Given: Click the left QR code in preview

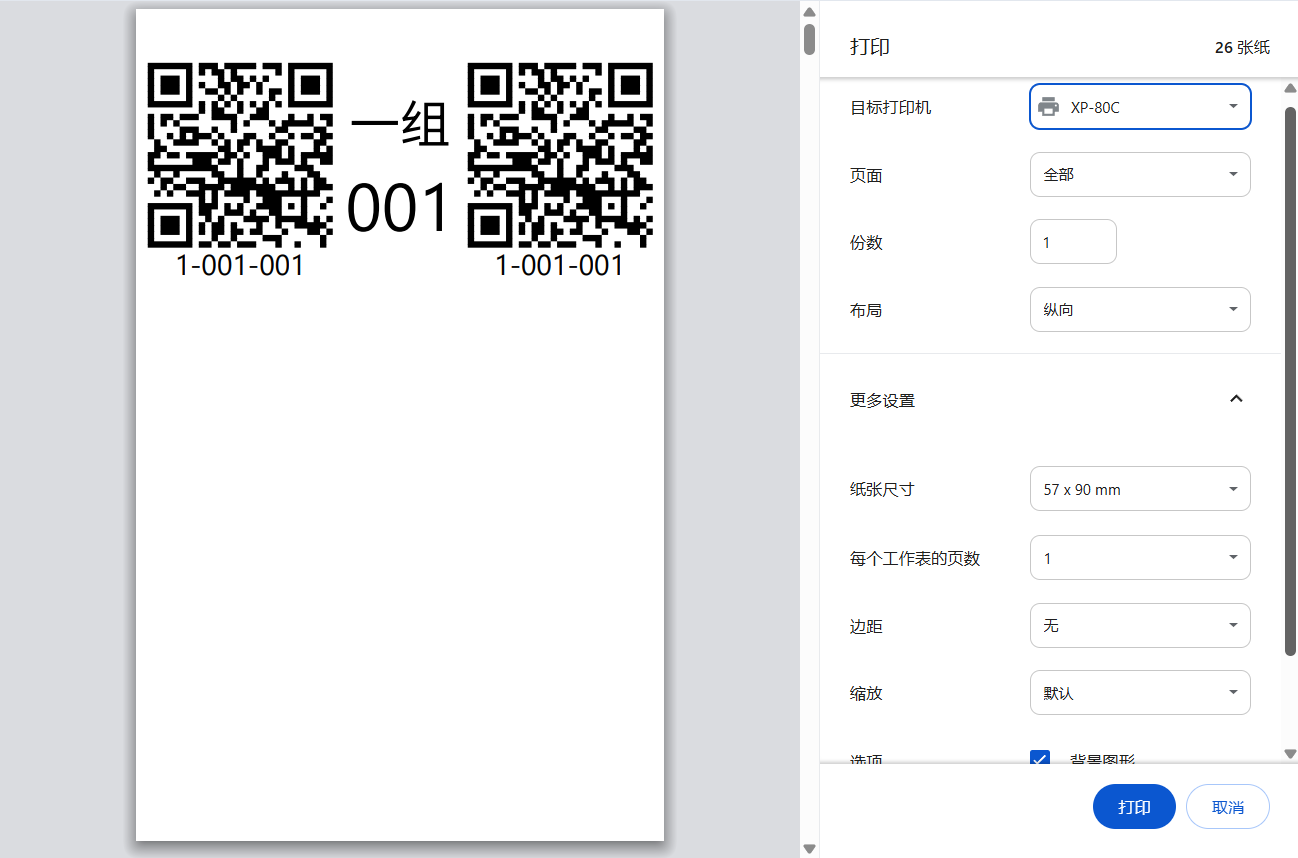Looking at the screenshot, I should [x=240, y=155].
